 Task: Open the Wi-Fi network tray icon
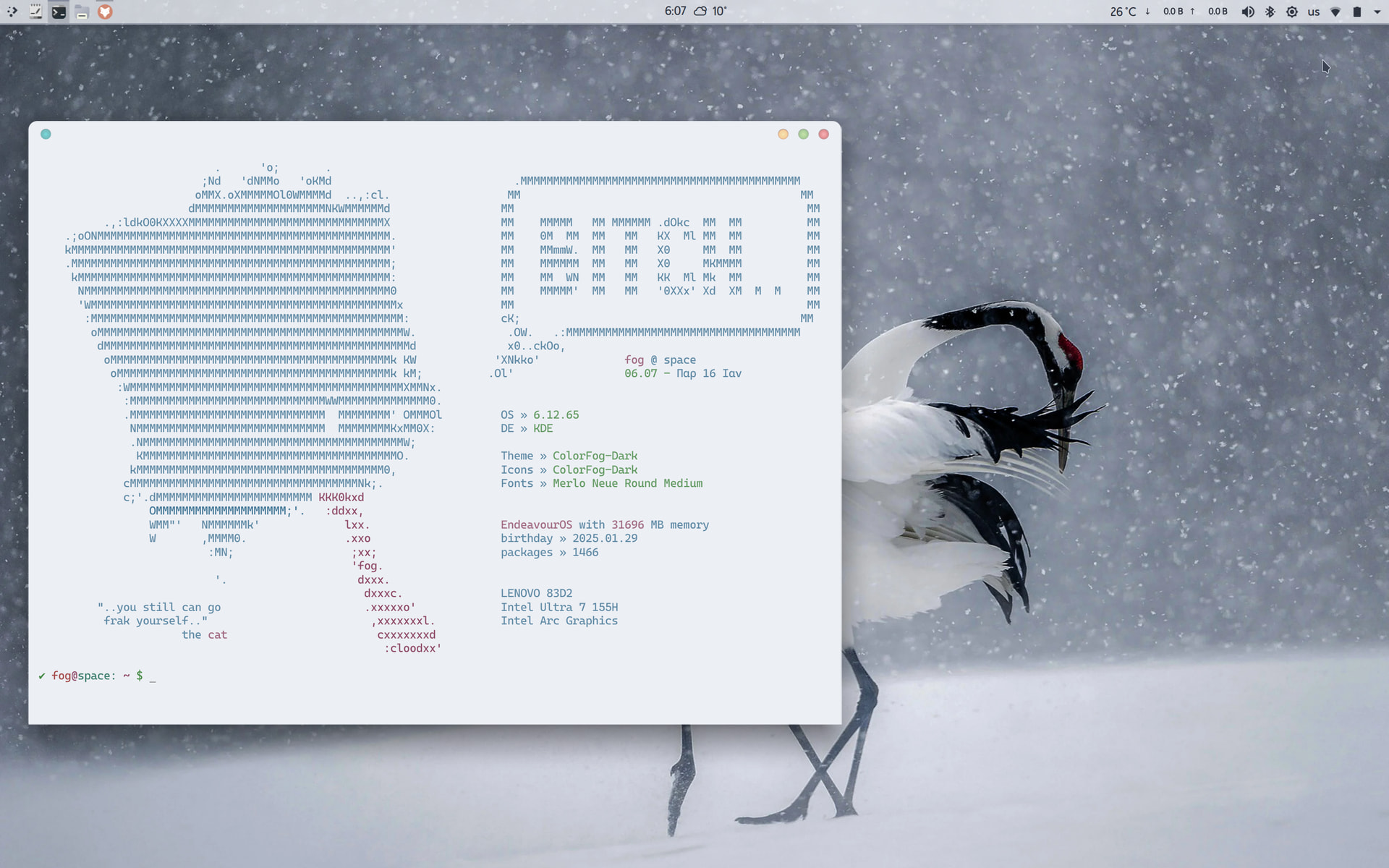[x=1335, y=12]
